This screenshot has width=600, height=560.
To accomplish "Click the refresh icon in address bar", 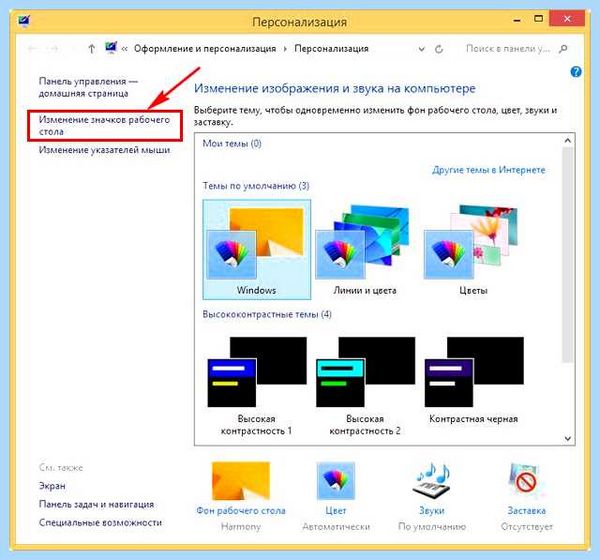I will click(439, 49).
